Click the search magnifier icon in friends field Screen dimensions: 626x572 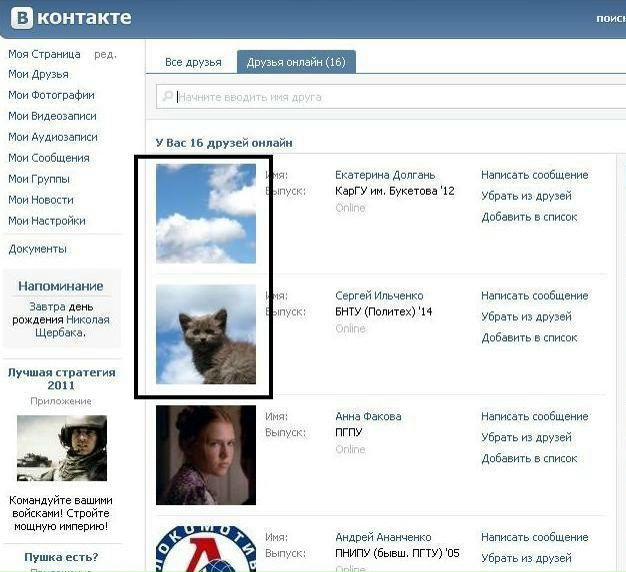167,97
